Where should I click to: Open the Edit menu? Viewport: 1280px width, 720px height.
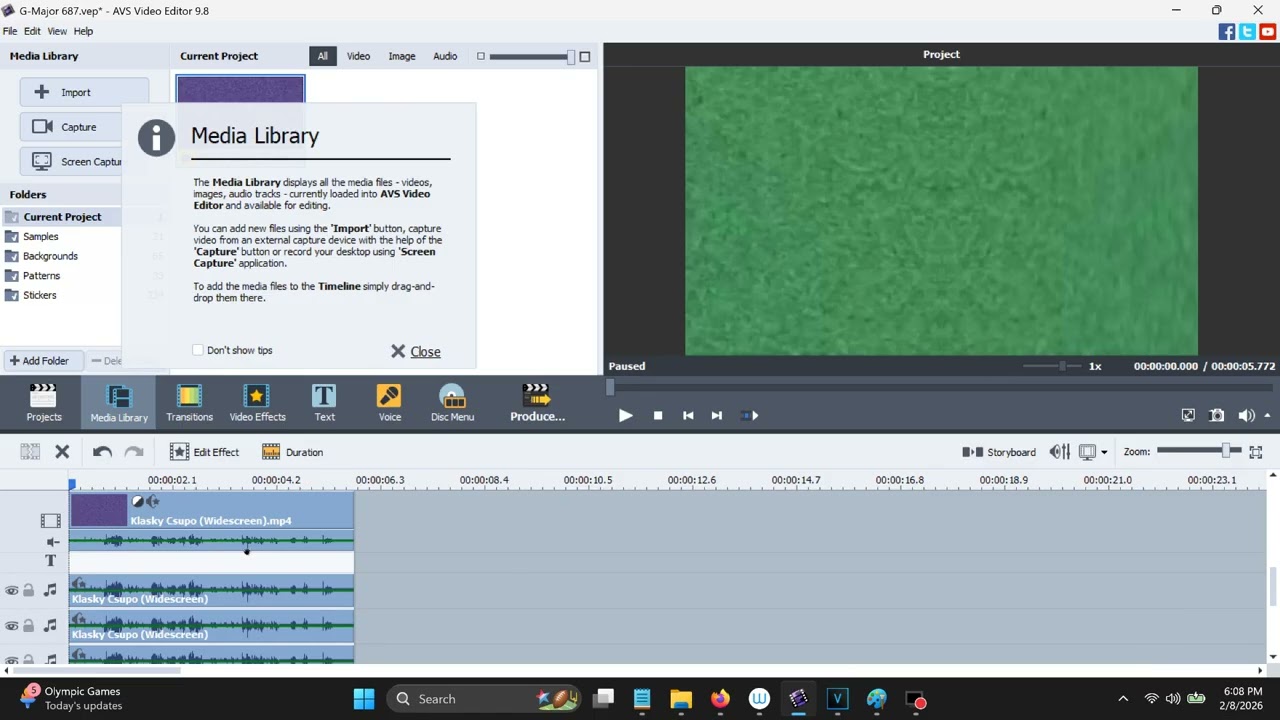32,32
